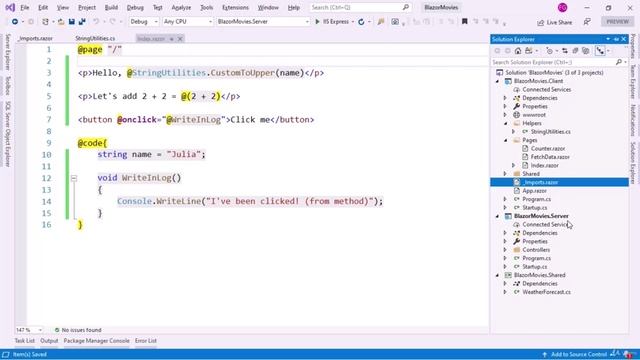This screenshot has height=360, width=640.
Task: Click the No issues found indicator
Action: [78, 330]
